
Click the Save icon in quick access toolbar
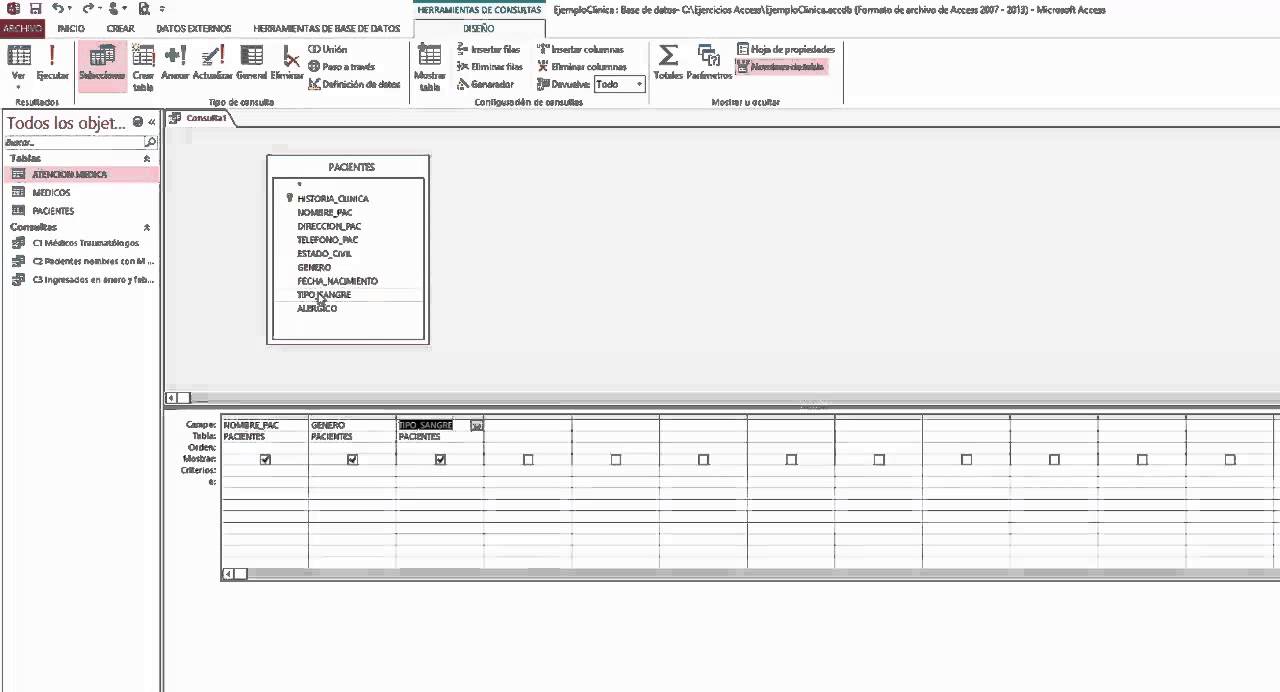35,9
